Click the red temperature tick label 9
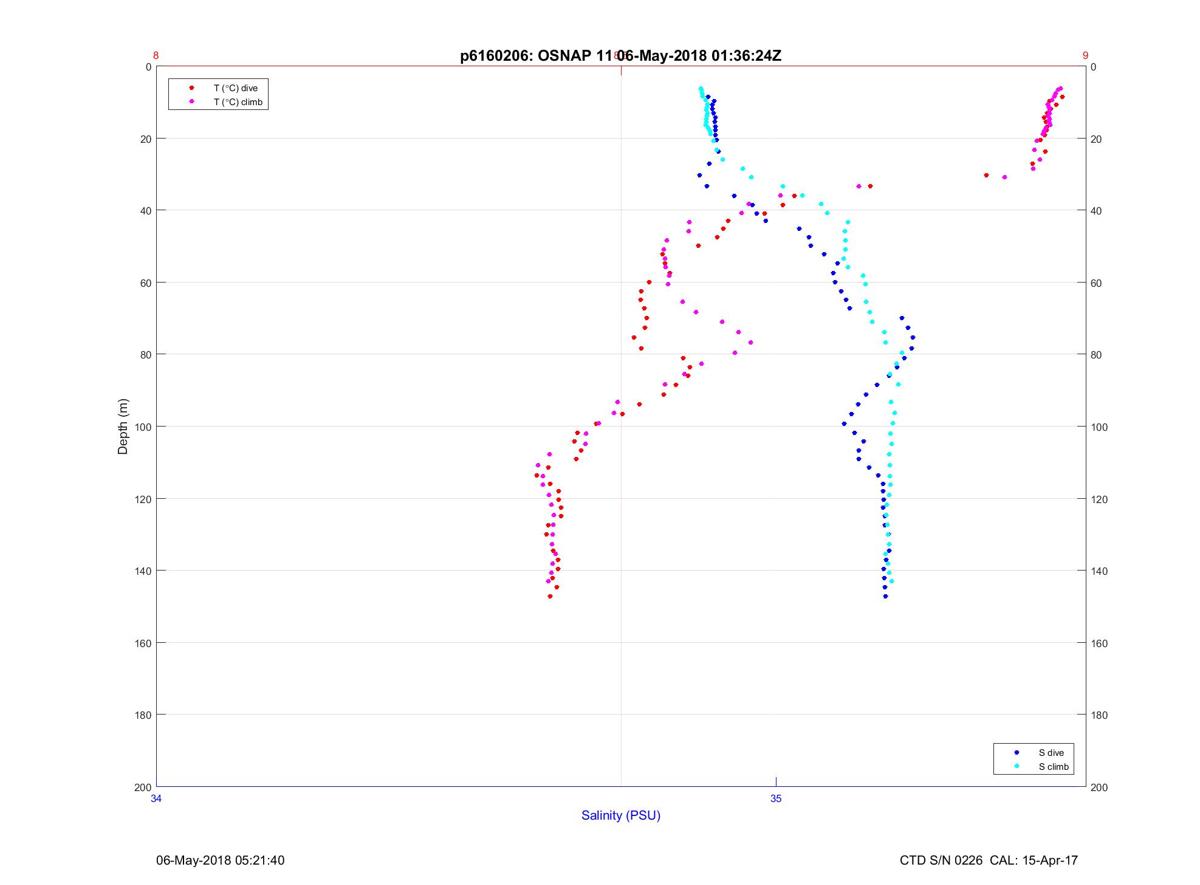 click(1085, 56)
